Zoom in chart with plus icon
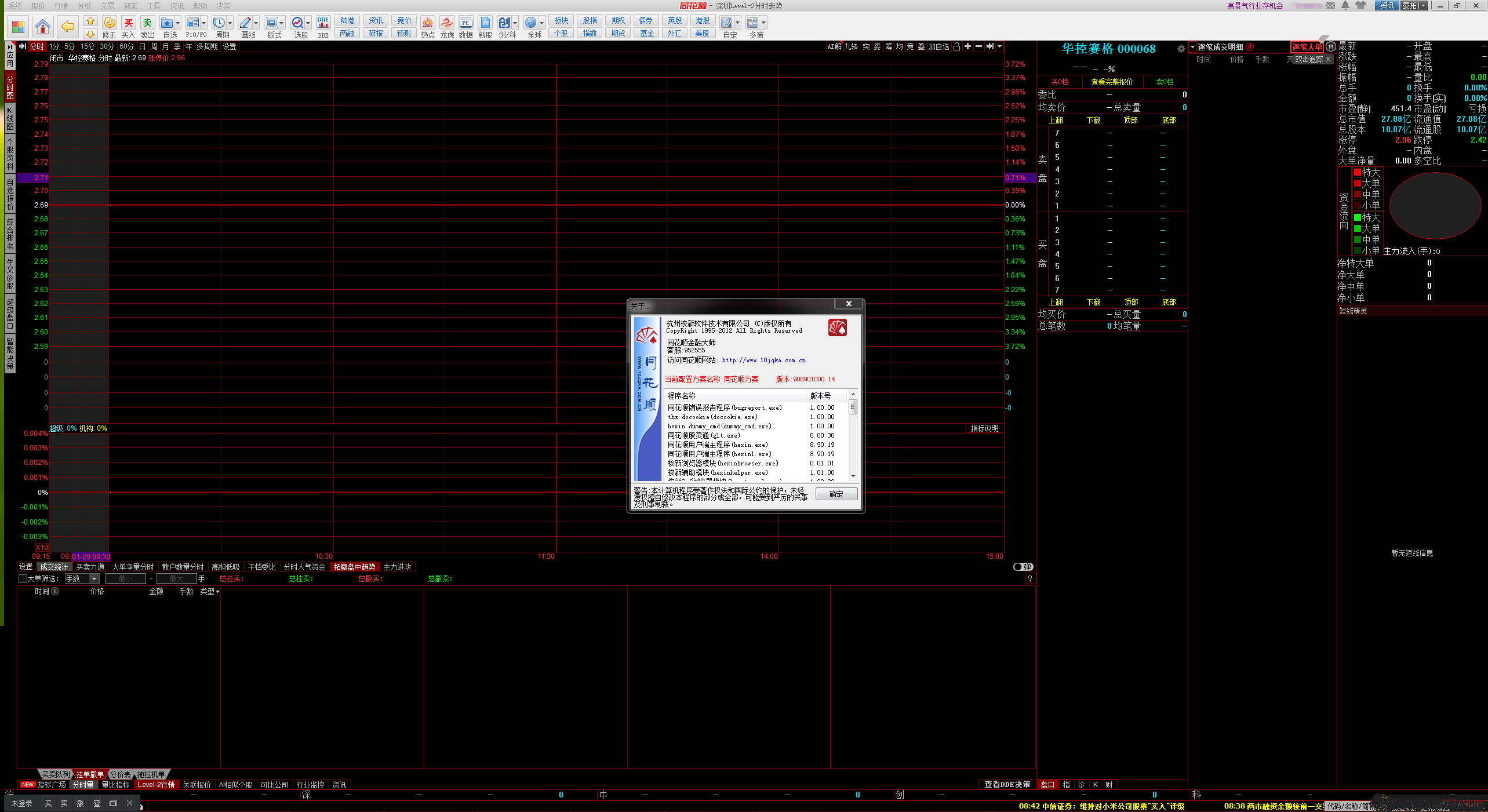Screen dimensions: 1488x812 tap(967, 46)
